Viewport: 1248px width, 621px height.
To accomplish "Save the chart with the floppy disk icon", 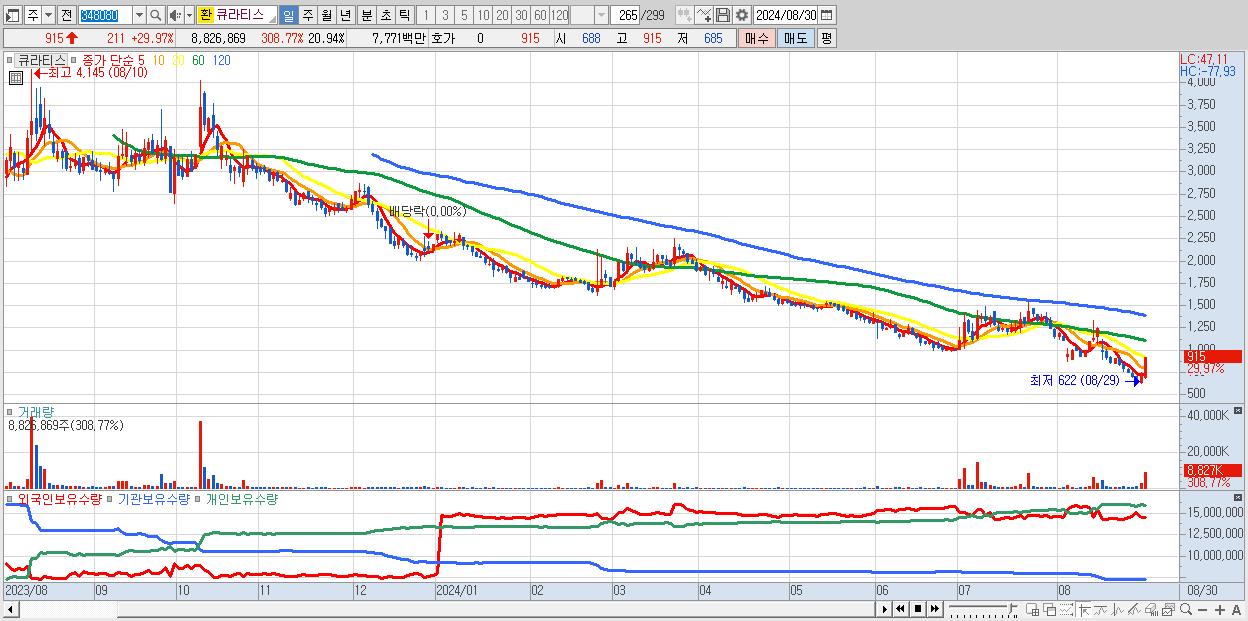I will point(722,16).
